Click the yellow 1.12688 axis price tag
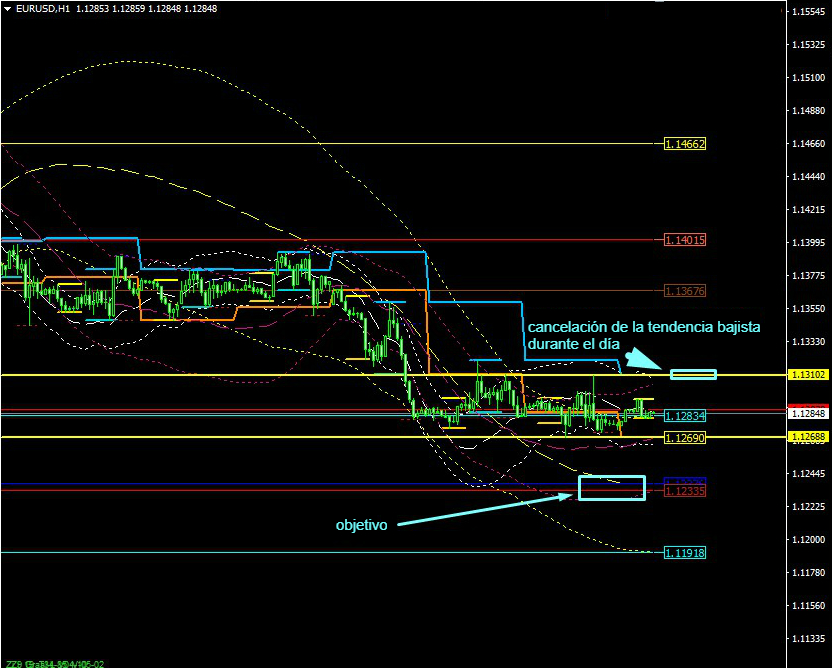 [807, 437]
